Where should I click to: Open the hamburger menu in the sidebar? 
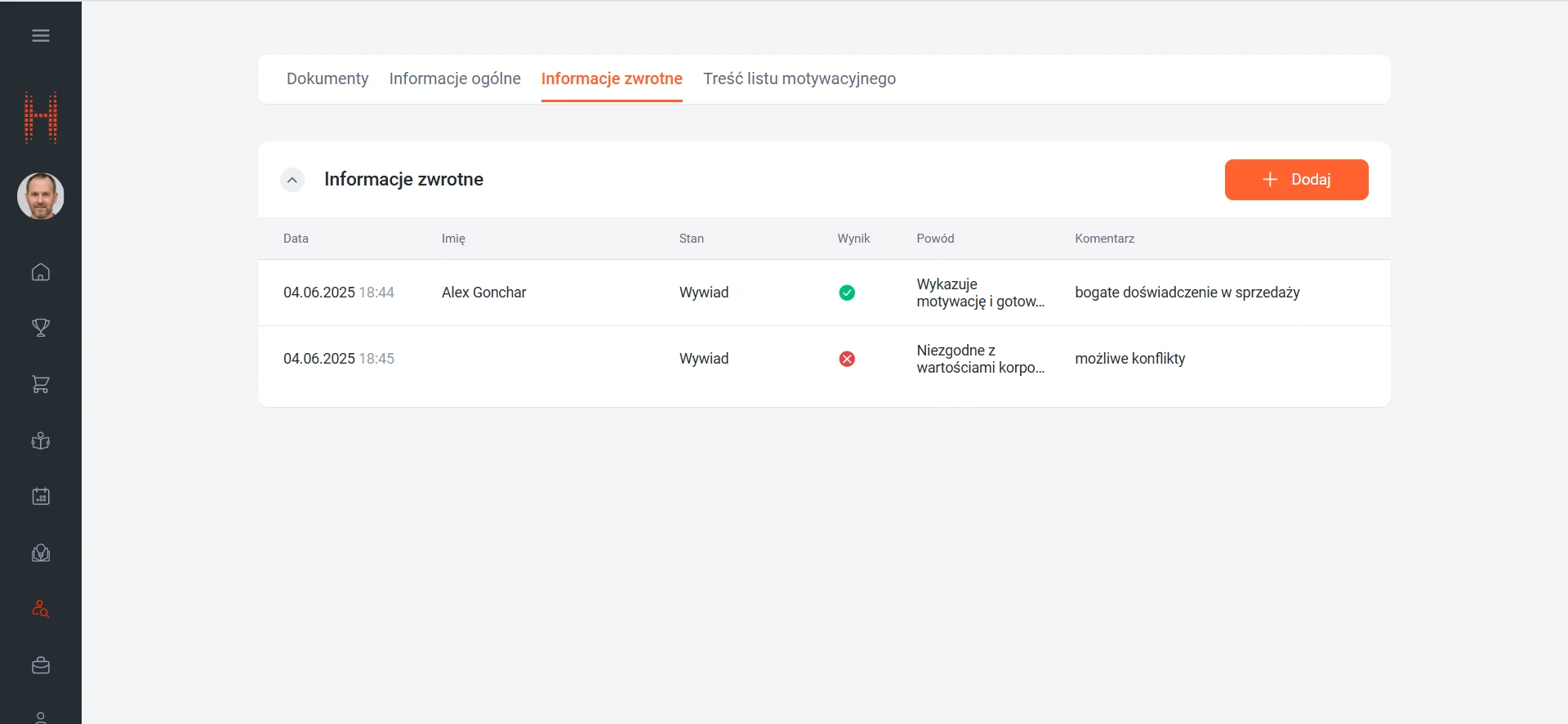[41, 36]
